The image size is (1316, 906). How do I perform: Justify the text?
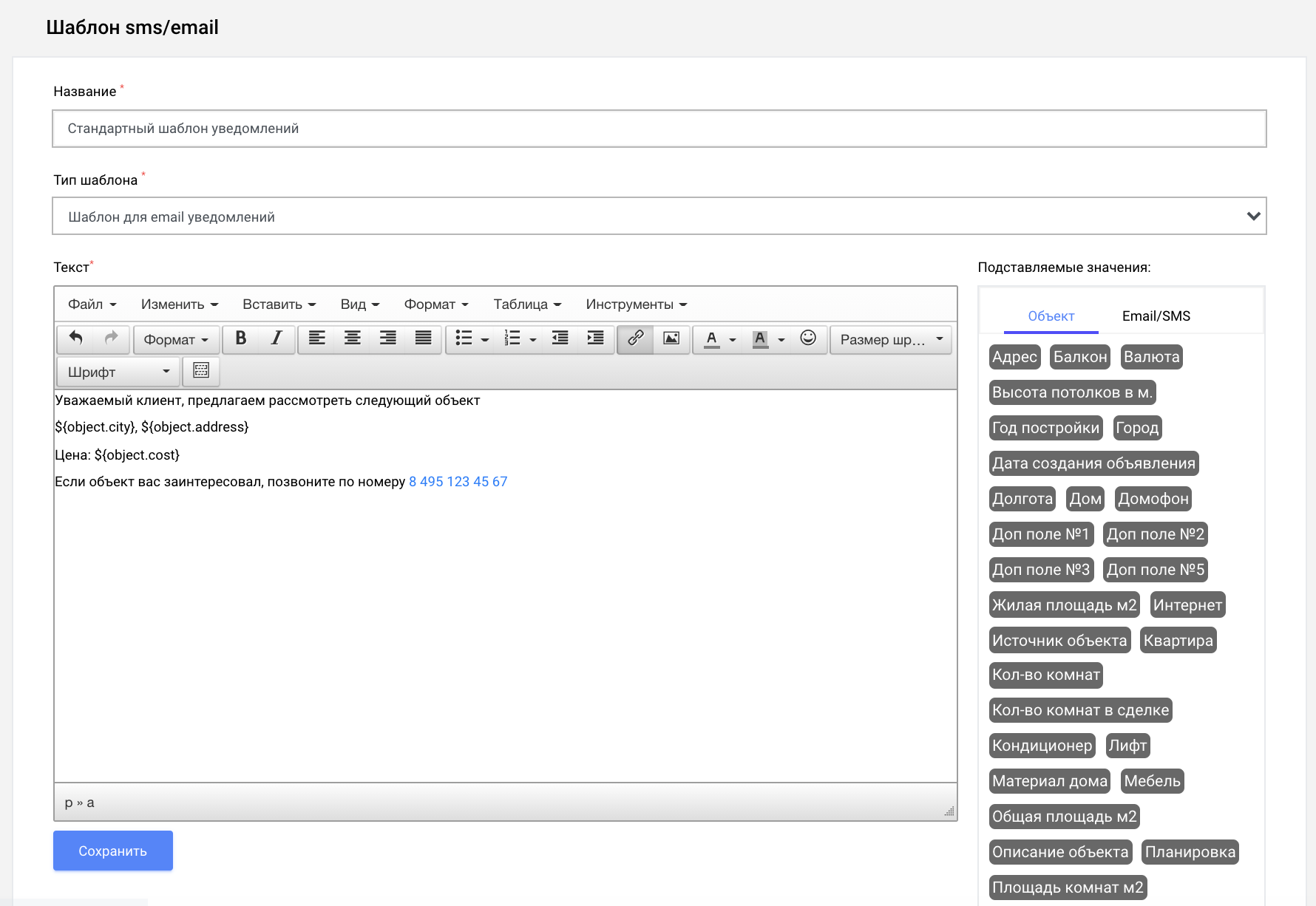pyautogui.click(x=423, y=339)
